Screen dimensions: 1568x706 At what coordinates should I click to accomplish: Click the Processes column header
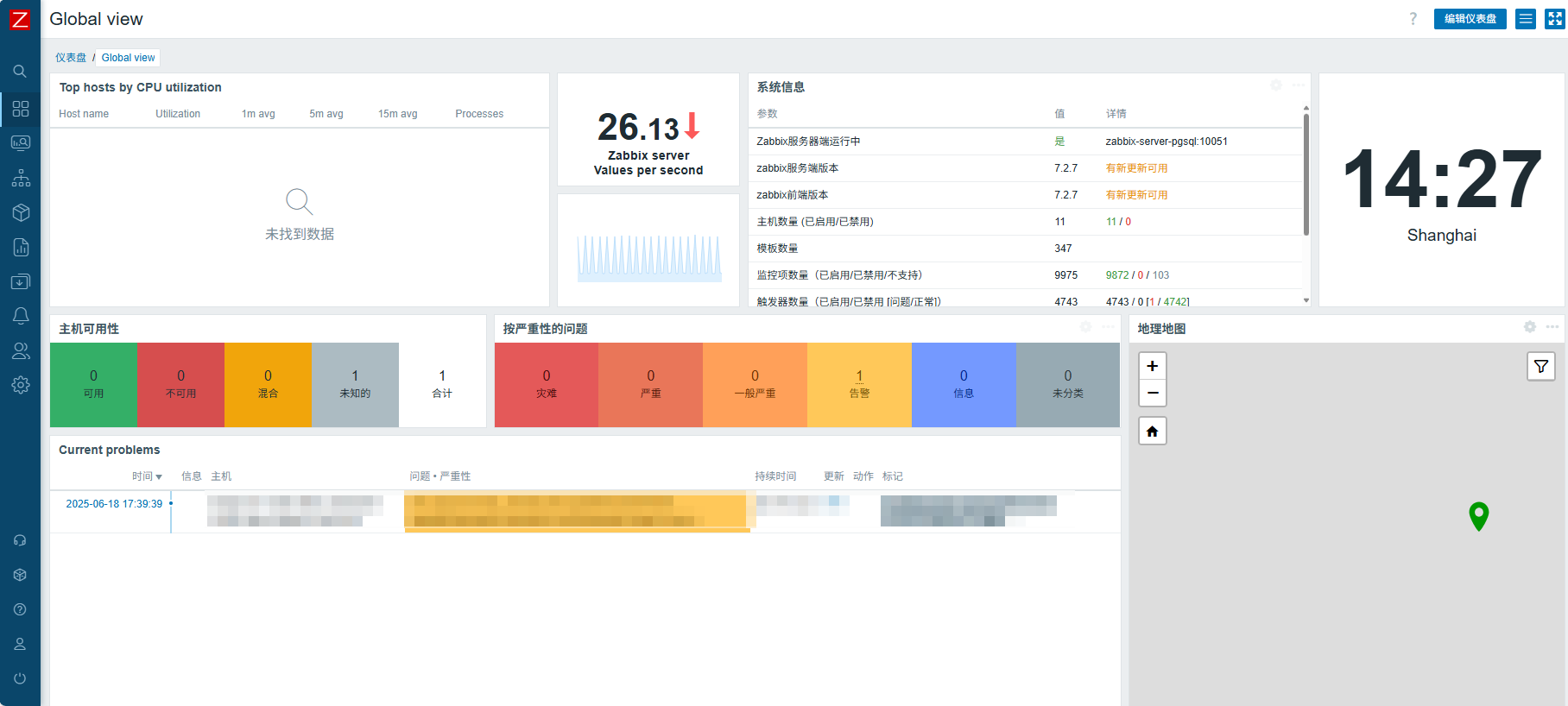[x=479, y=114]
